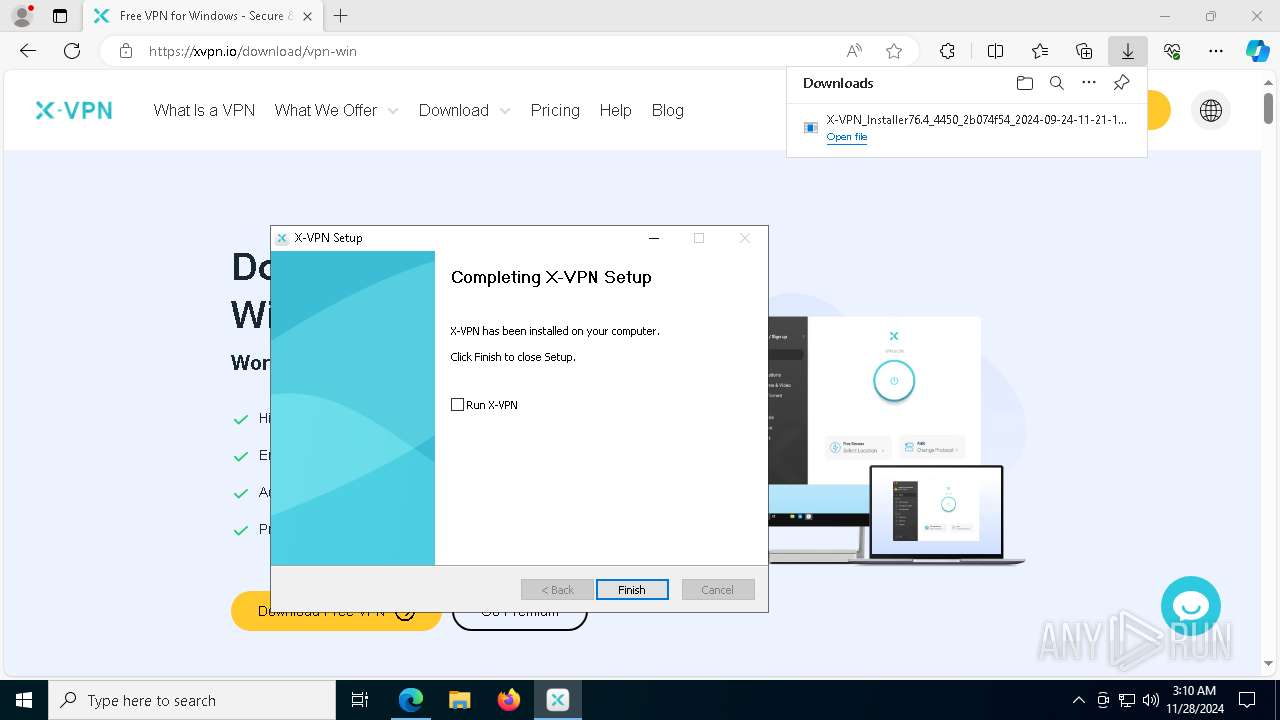Open Blog page link

click(x=668, y=110)
